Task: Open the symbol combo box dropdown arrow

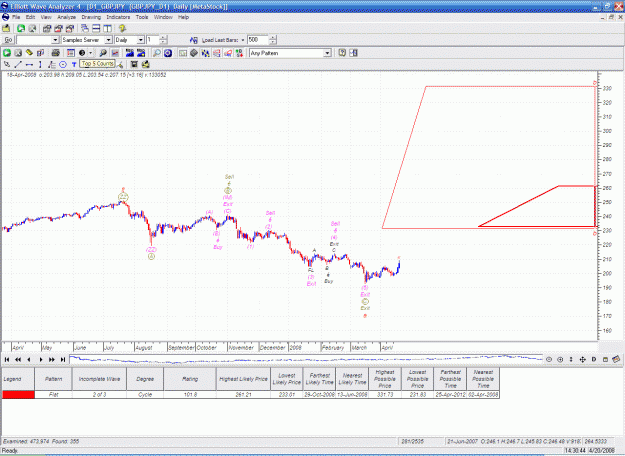Action: [55, 40]
